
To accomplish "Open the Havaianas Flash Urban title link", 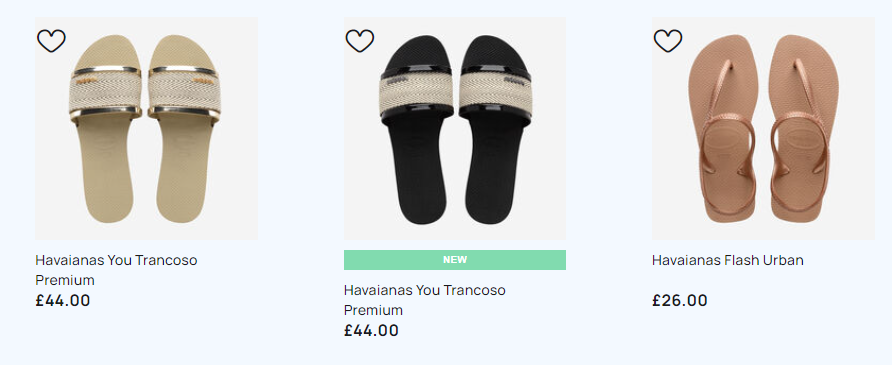I will pyautogui.click(x=728, y=260).
